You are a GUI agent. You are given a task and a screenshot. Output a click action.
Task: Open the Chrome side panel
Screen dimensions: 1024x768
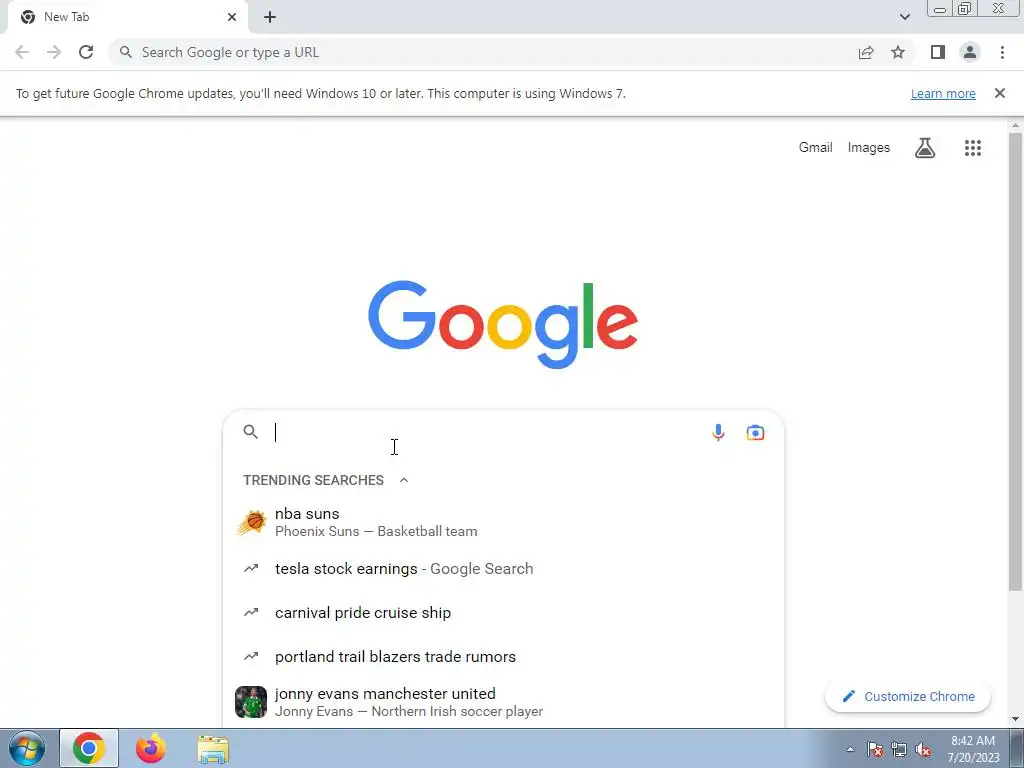938,52
